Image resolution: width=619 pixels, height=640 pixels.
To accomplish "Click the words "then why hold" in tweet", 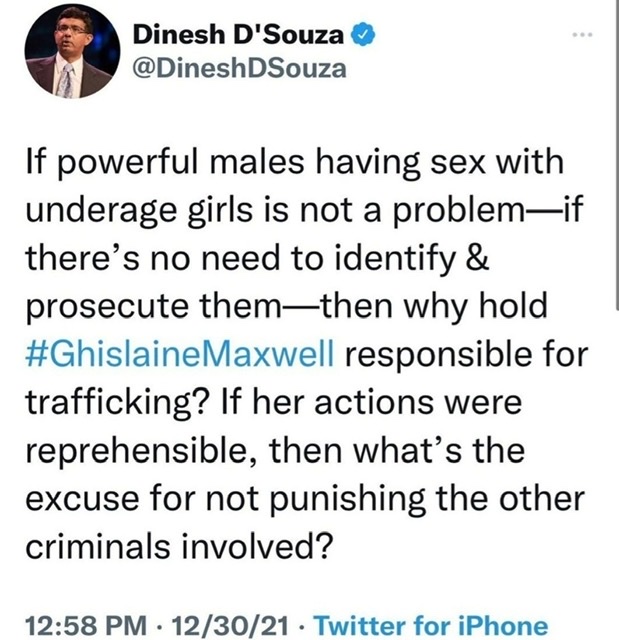I will click(x=434, y=306).
